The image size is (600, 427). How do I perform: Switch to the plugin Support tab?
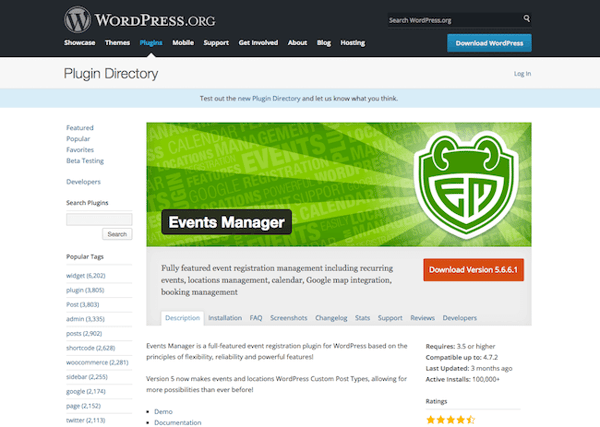pyautogui.click(x=390, y=318)
